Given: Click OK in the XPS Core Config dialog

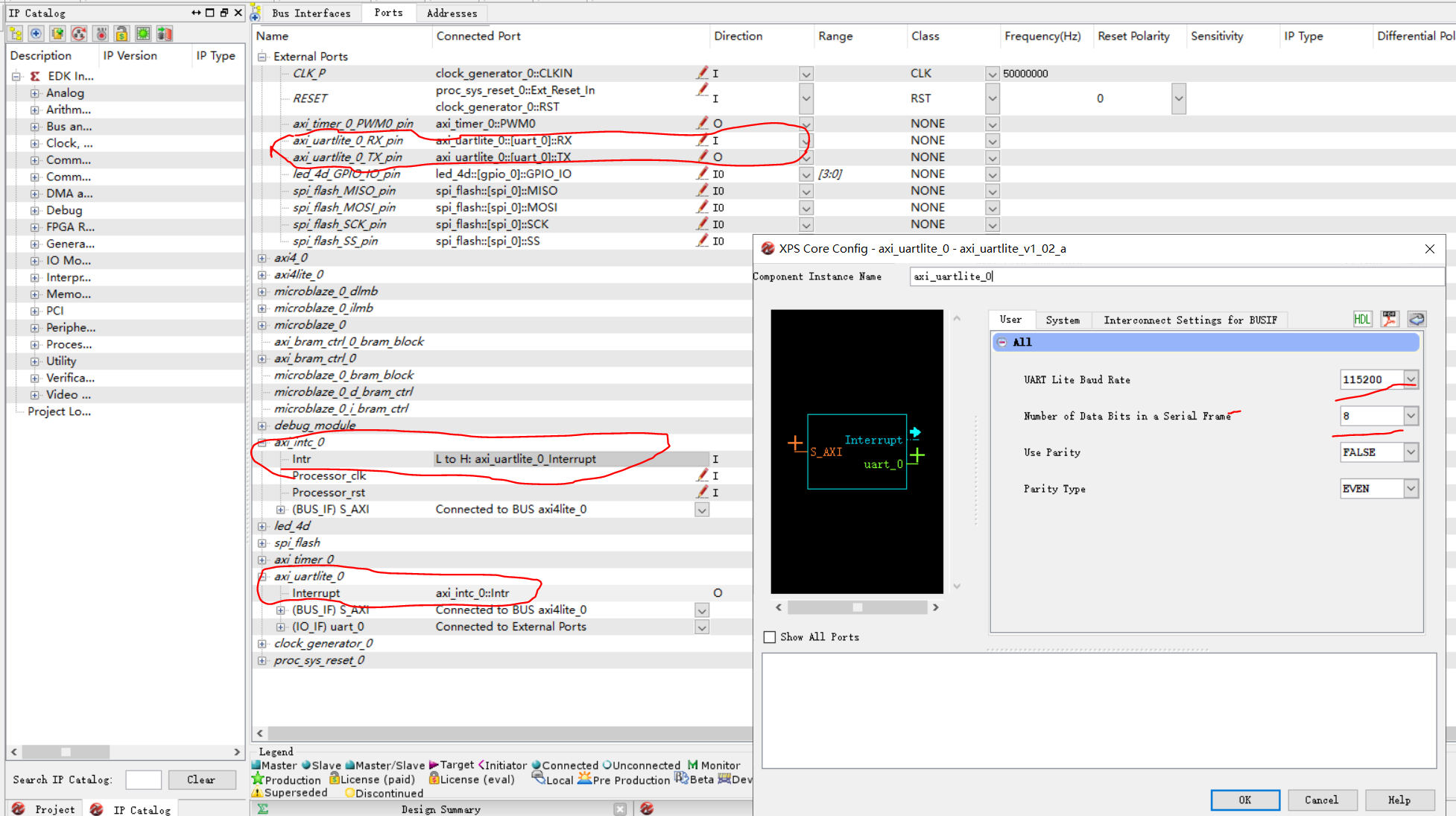Looking at the screenshot, I should pyautogui.click(x=1245, y=800).
